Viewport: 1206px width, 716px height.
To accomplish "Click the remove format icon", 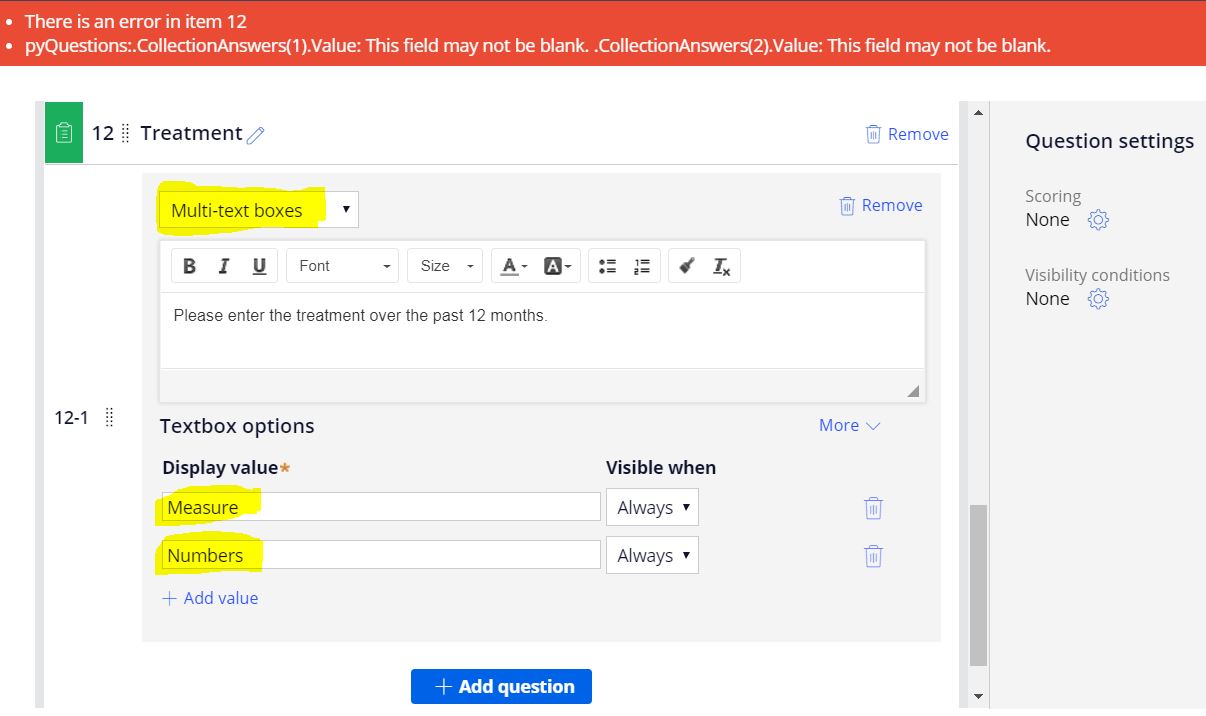I will click(x=722, y=266).
